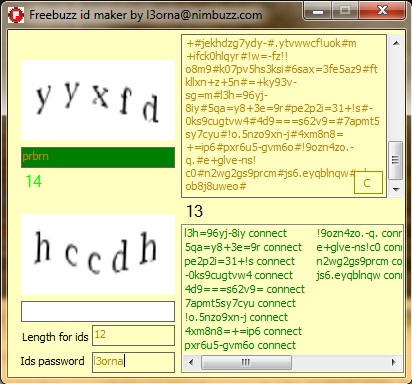Viewport: 412px width, 384px height.
Task: Click the Freebuzz app icon in title bar
Action: click(16, 15)
